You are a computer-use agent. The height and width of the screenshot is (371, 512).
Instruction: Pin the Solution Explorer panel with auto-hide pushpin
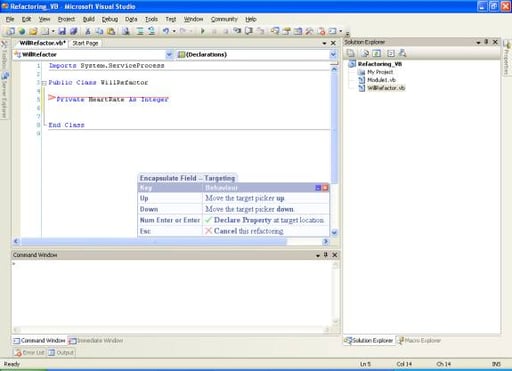(x=486, y=42)
